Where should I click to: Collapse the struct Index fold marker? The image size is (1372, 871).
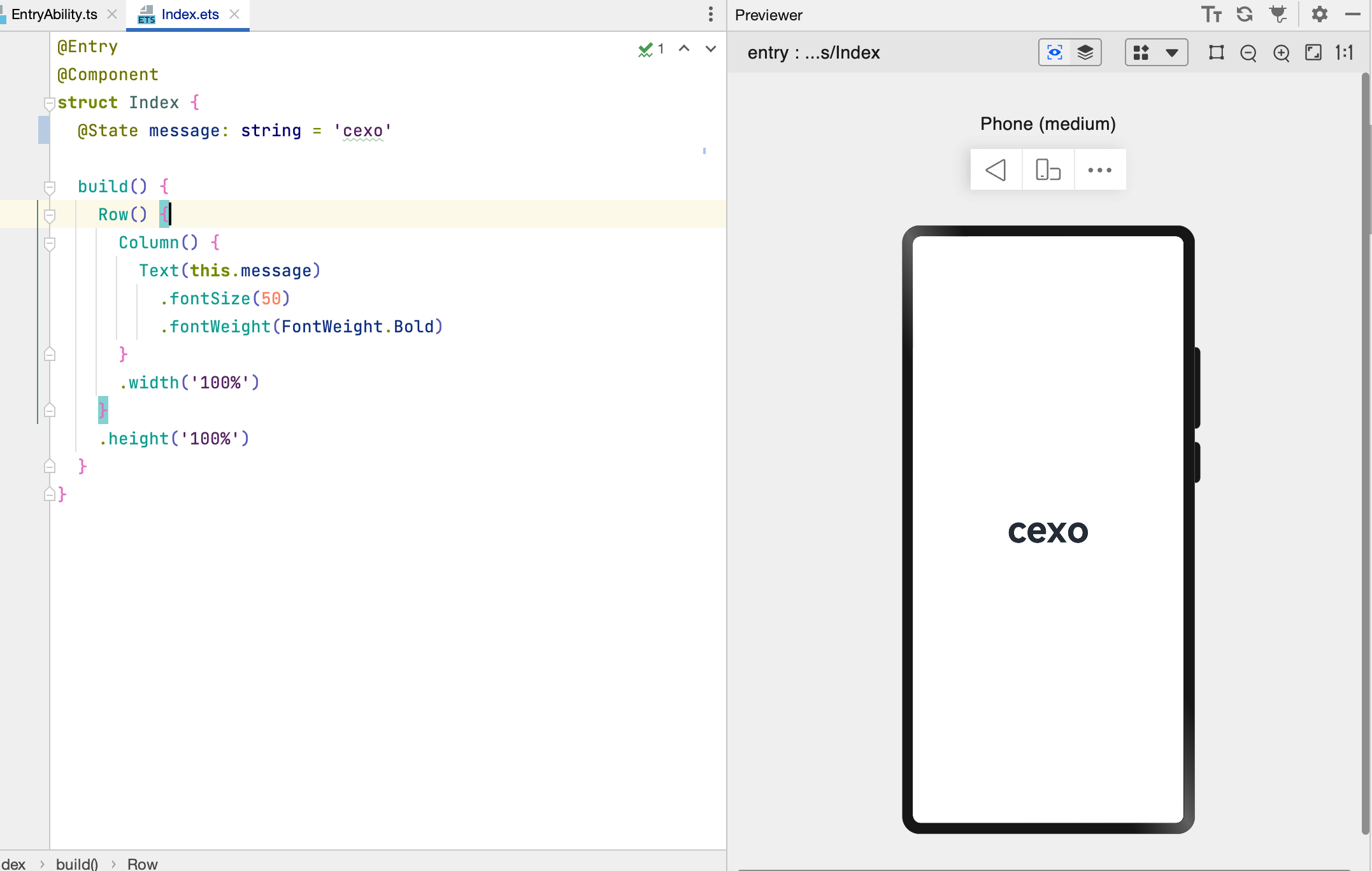pos(49,103)
